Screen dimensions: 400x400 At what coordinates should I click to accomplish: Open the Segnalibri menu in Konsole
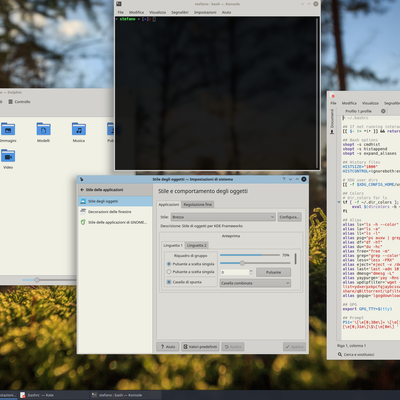(180, 12)
